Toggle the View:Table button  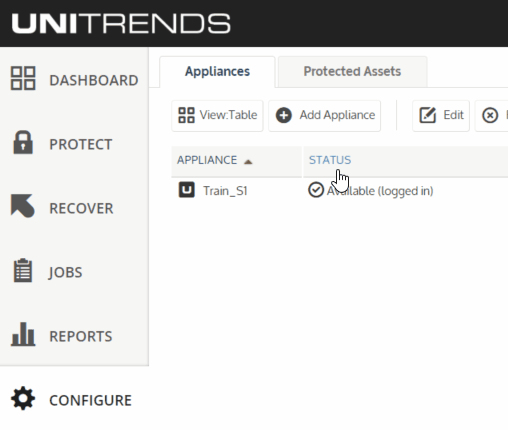coord(217,116)
